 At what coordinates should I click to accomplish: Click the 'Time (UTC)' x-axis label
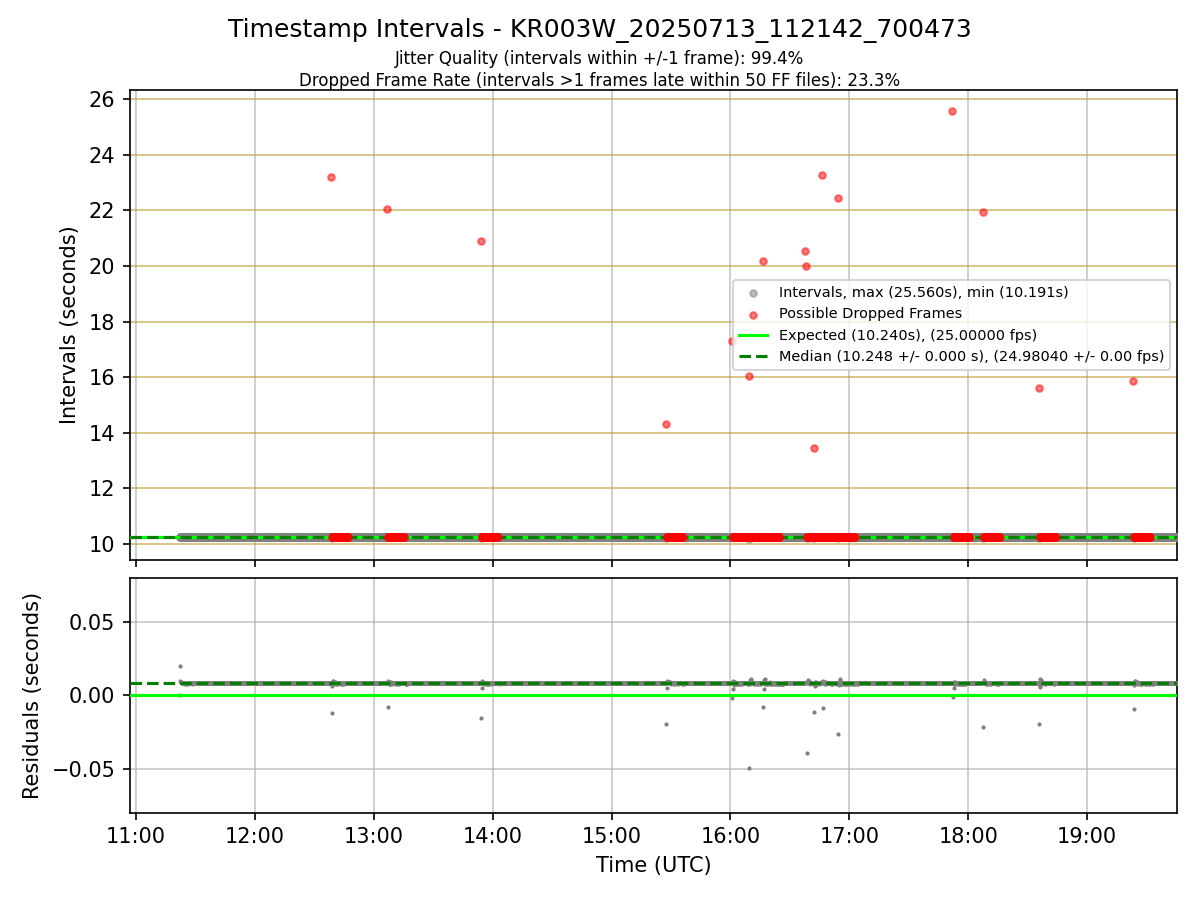[x=653, y=865]
